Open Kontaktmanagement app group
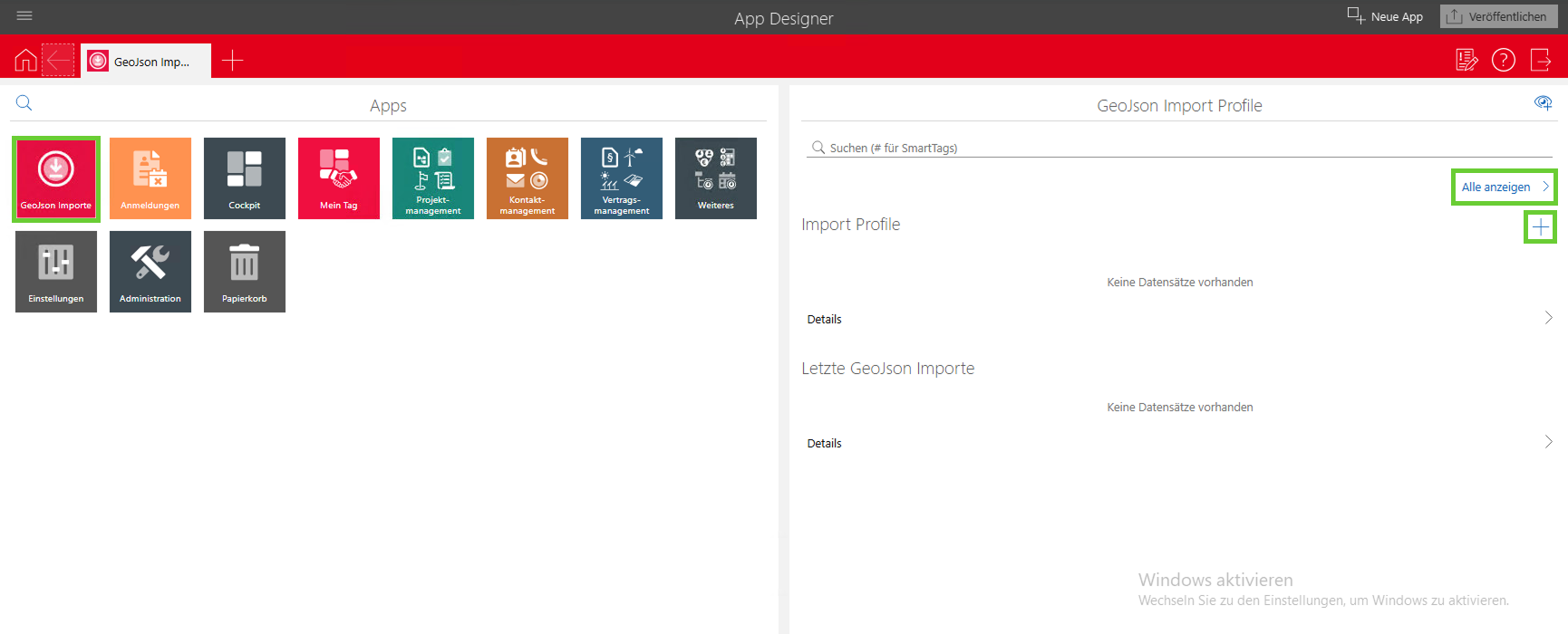1568x634 pixels. (528, 178)
